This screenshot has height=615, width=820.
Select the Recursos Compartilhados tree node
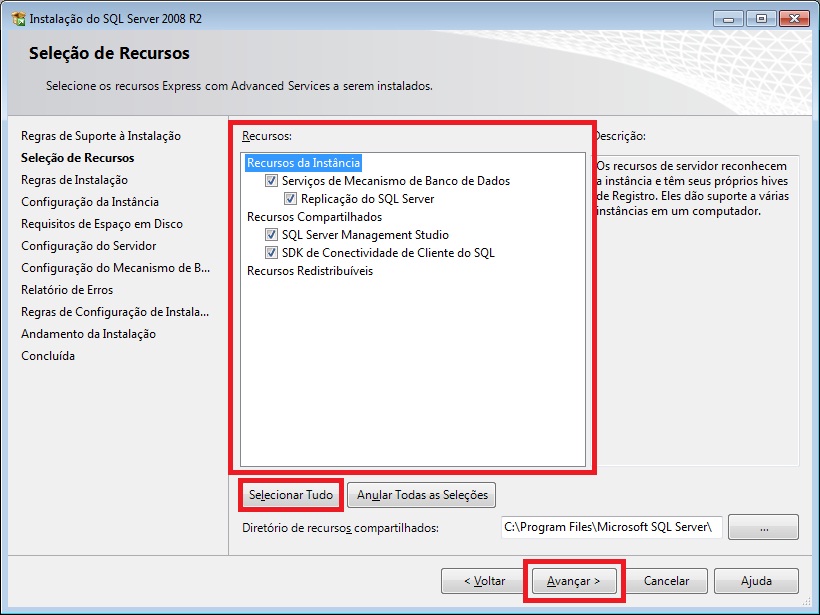tap(314, 217)
